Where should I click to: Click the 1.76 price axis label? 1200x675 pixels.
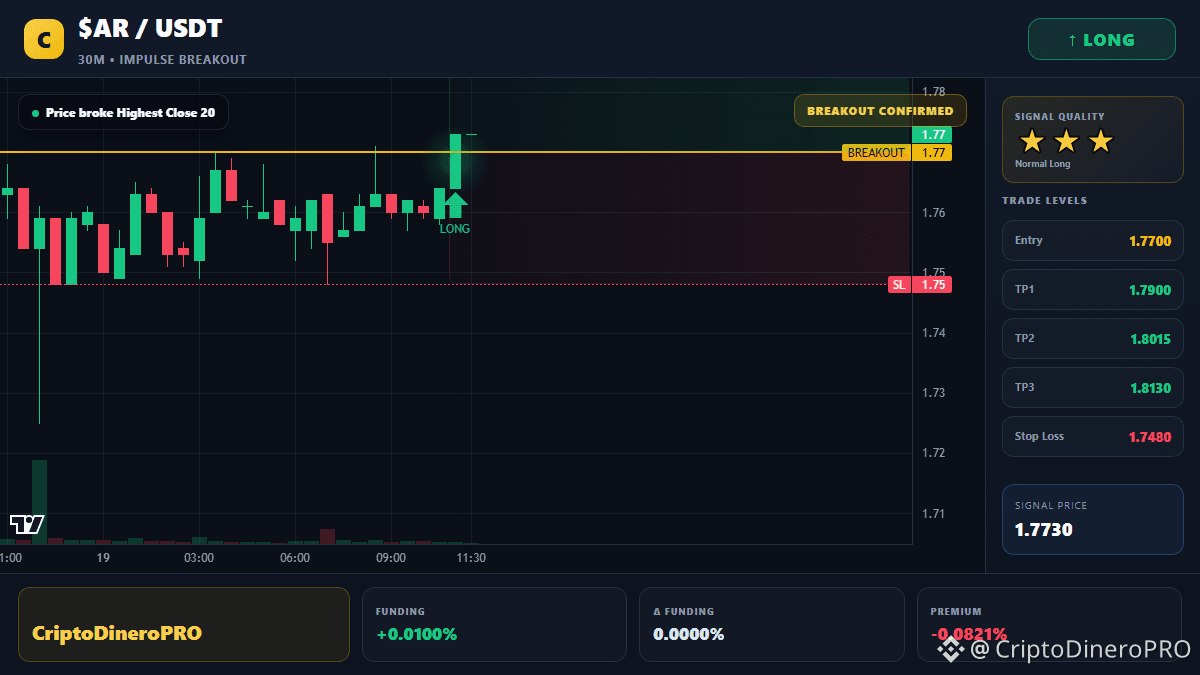pyautogui.click(x=933, y=213)
